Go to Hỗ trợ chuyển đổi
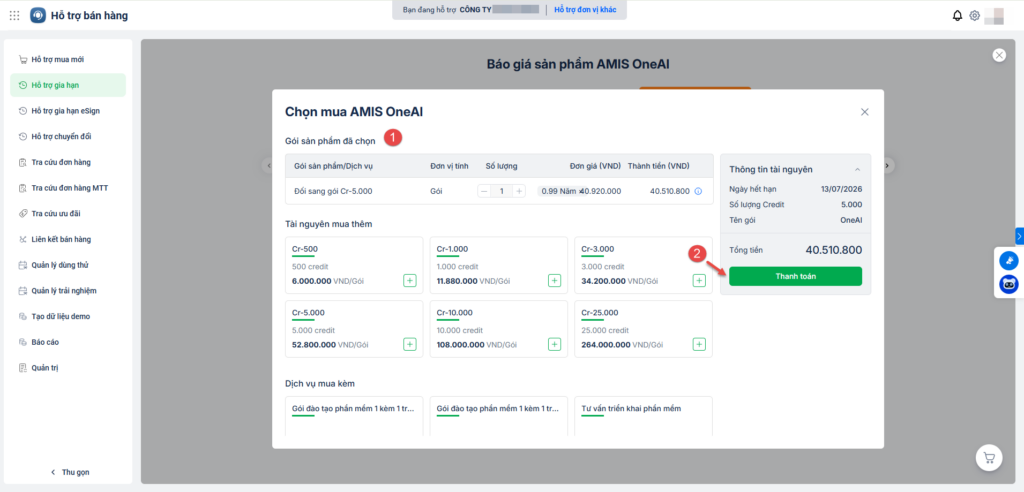The width and height of the screenshot is (1024, 492). 68,137
